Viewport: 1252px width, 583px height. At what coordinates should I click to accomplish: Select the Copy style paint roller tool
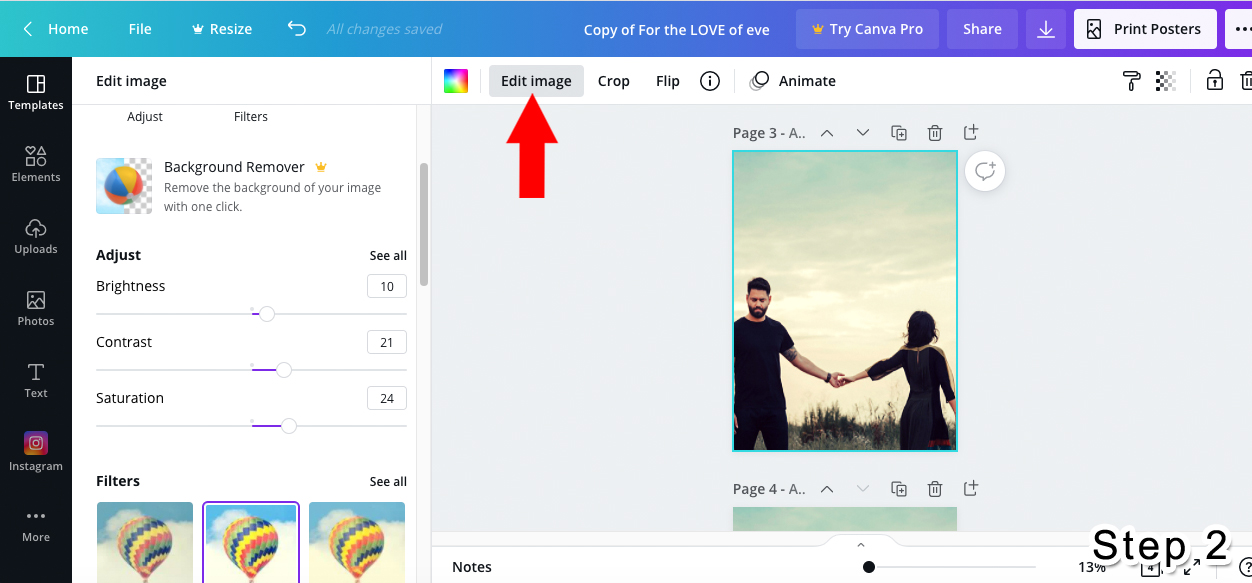click(1131, 80)
